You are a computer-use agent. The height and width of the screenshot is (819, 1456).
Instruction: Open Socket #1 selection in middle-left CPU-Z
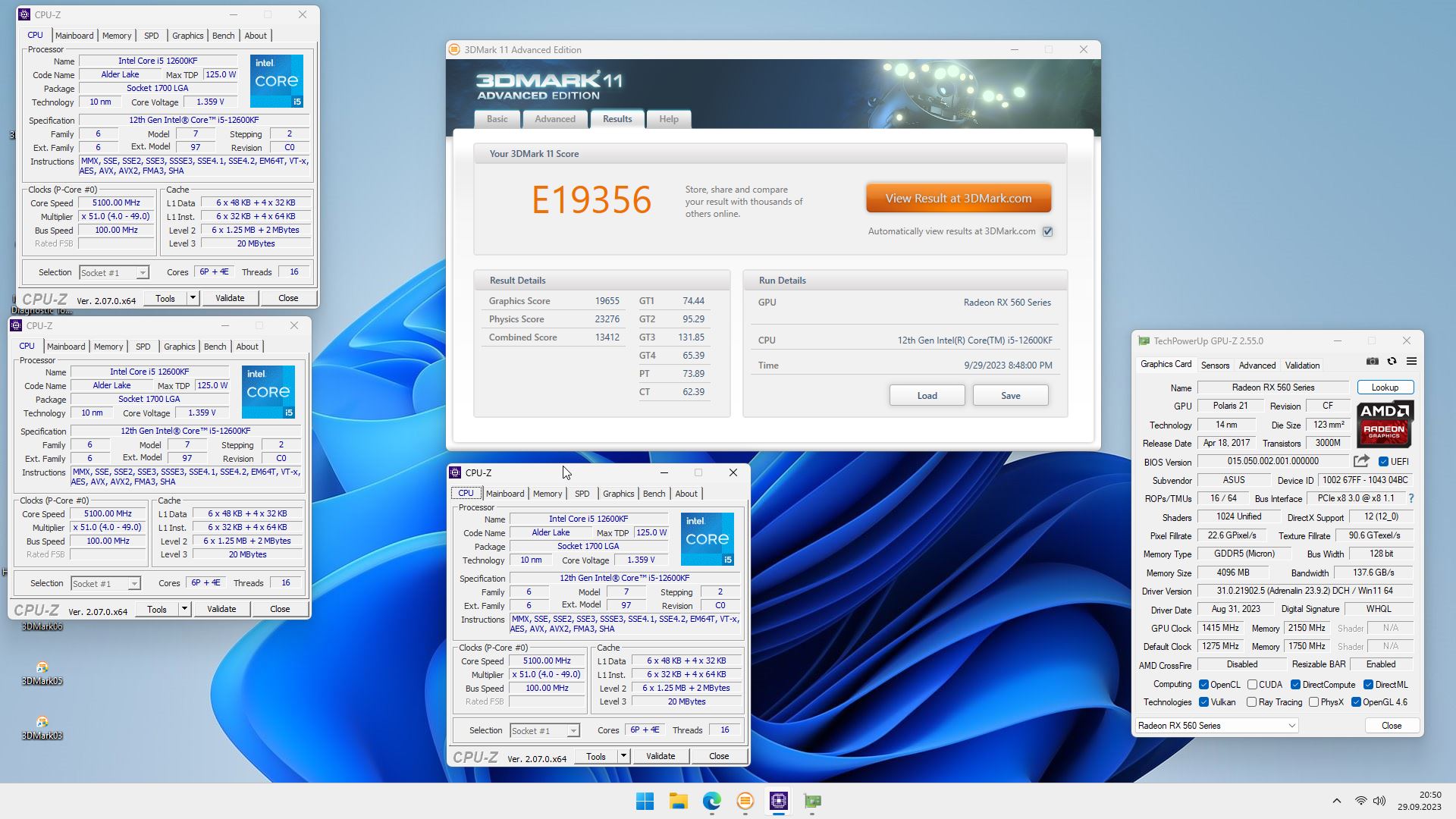(105, 584)
